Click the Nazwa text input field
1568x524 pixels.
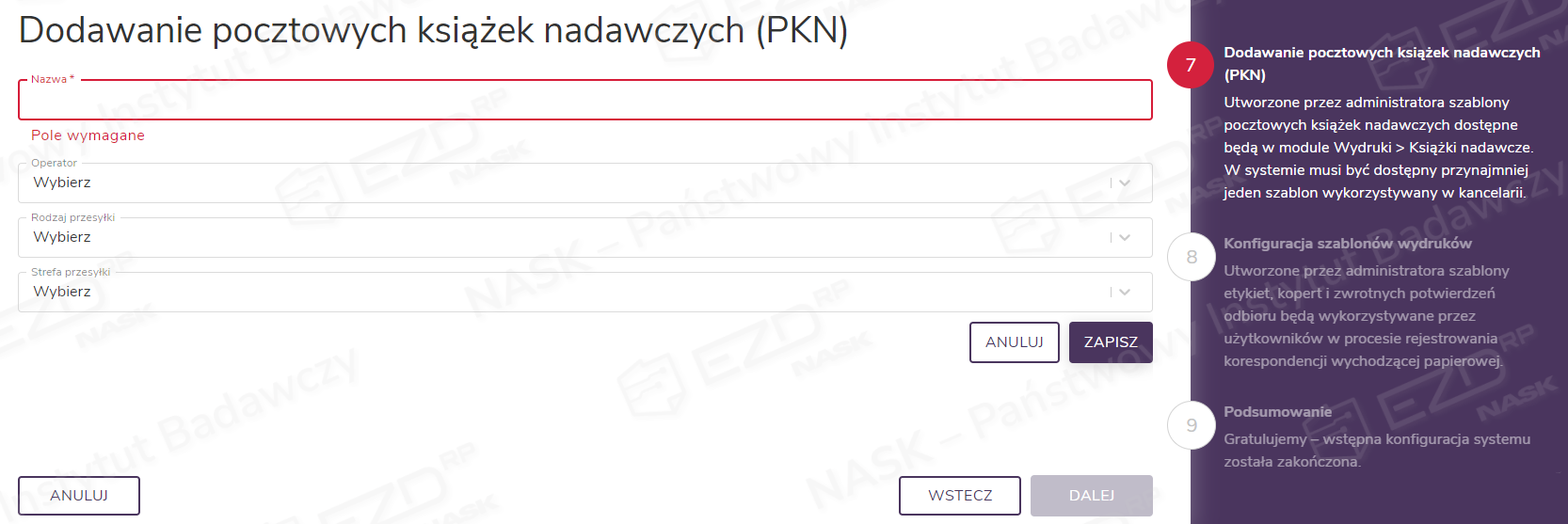pos(584,100)
